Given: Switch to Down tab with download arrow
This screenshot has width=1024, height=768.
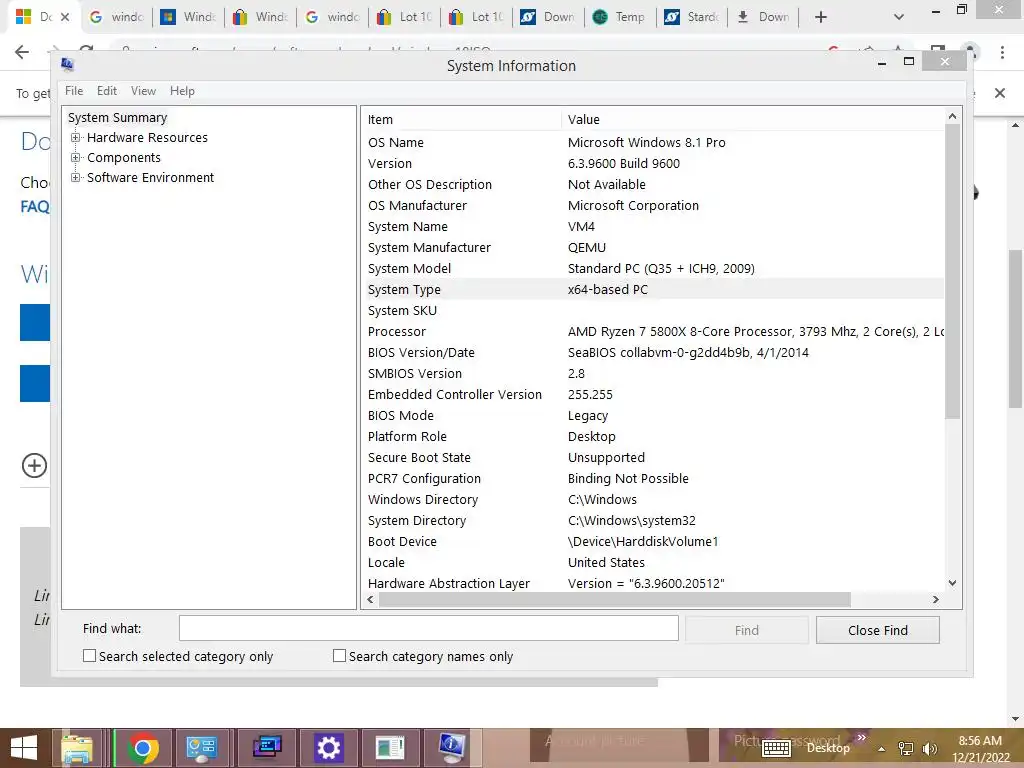Looking at the screenshot, I should coord(764,17).
